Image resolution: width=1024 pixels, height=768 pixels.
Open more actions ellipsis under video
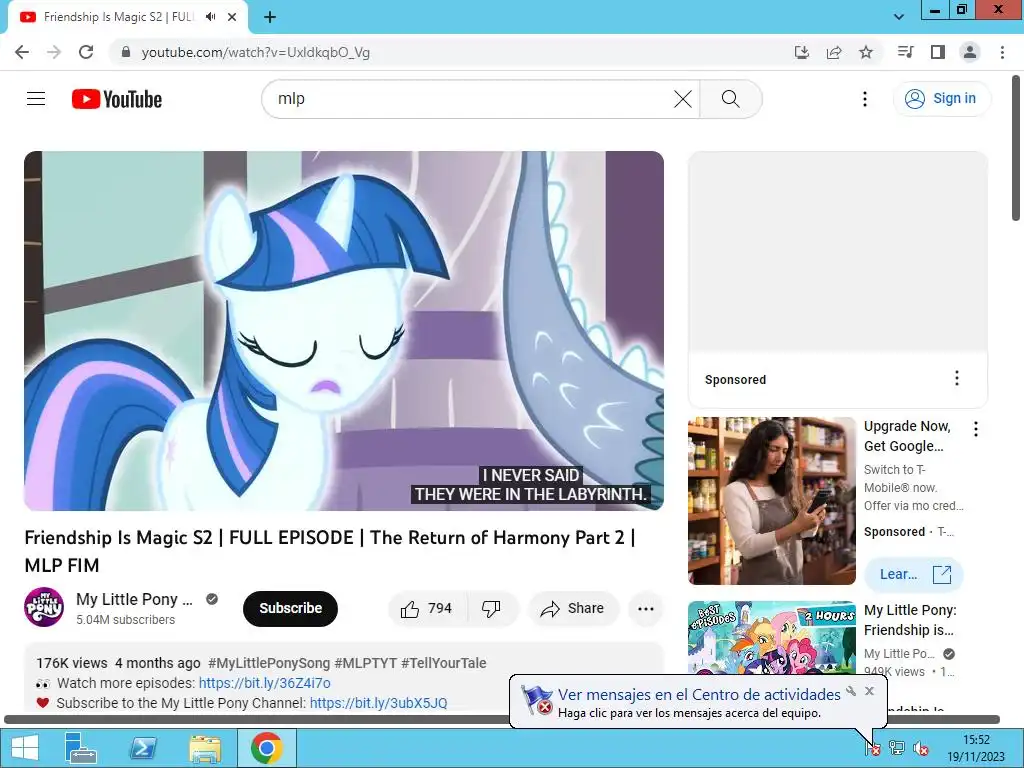pyautogui.click(x=645, y=609)
